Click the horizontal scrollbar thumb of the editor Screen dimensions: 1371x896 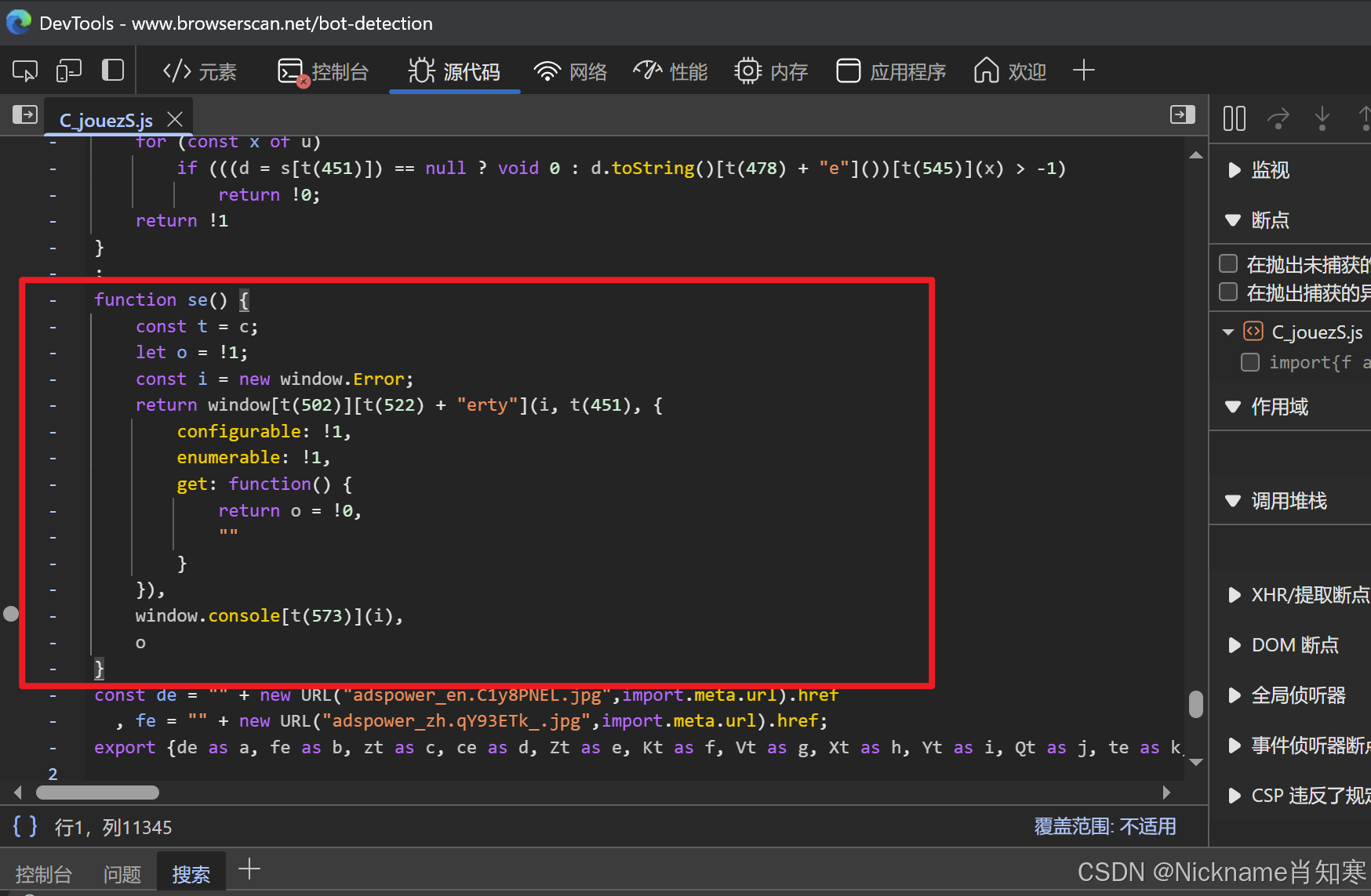(x=97, y=793)
